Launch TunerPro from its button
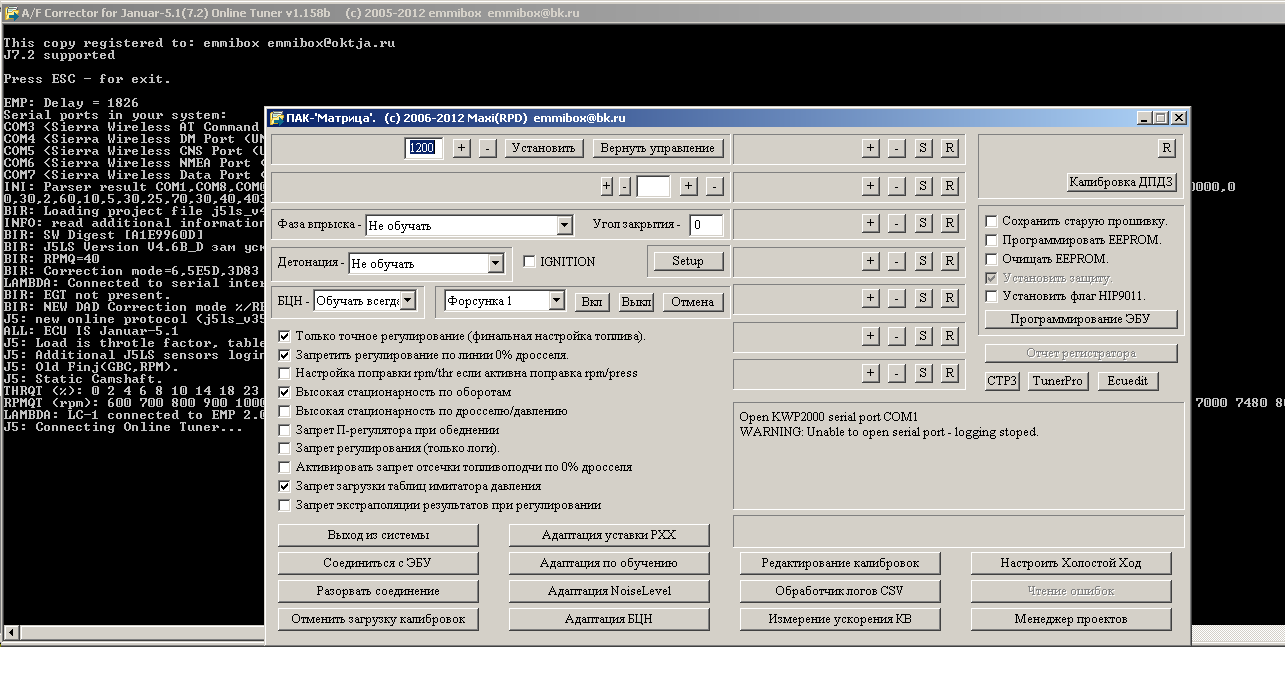This screenshot has width=1285, height=684. coord(1058,381)
